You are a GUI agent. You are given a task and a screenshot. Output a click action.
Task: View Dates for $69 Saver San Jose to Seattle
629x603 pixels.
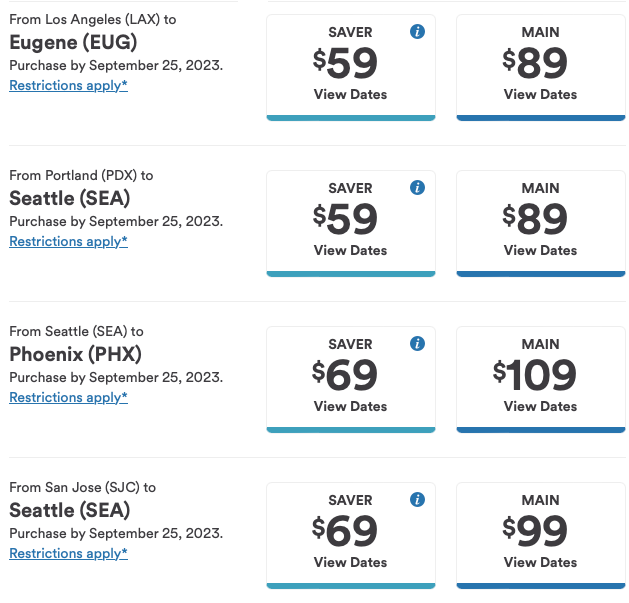click(350, 563)
